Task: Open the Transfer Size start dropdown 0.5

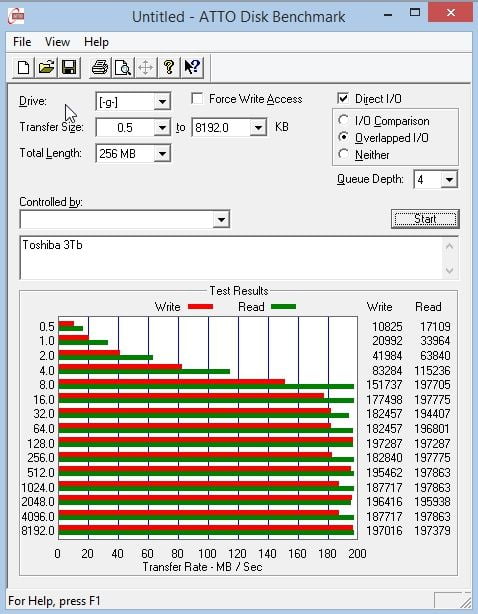Action: (x=162, y=128)
